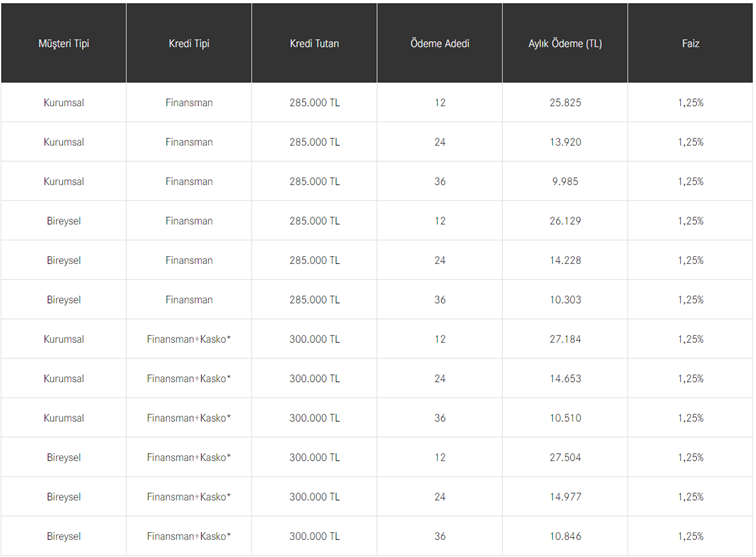756x557 pixels.
Task: Click the 13.920 monthly payment value
Action: [x=565, y=142]
